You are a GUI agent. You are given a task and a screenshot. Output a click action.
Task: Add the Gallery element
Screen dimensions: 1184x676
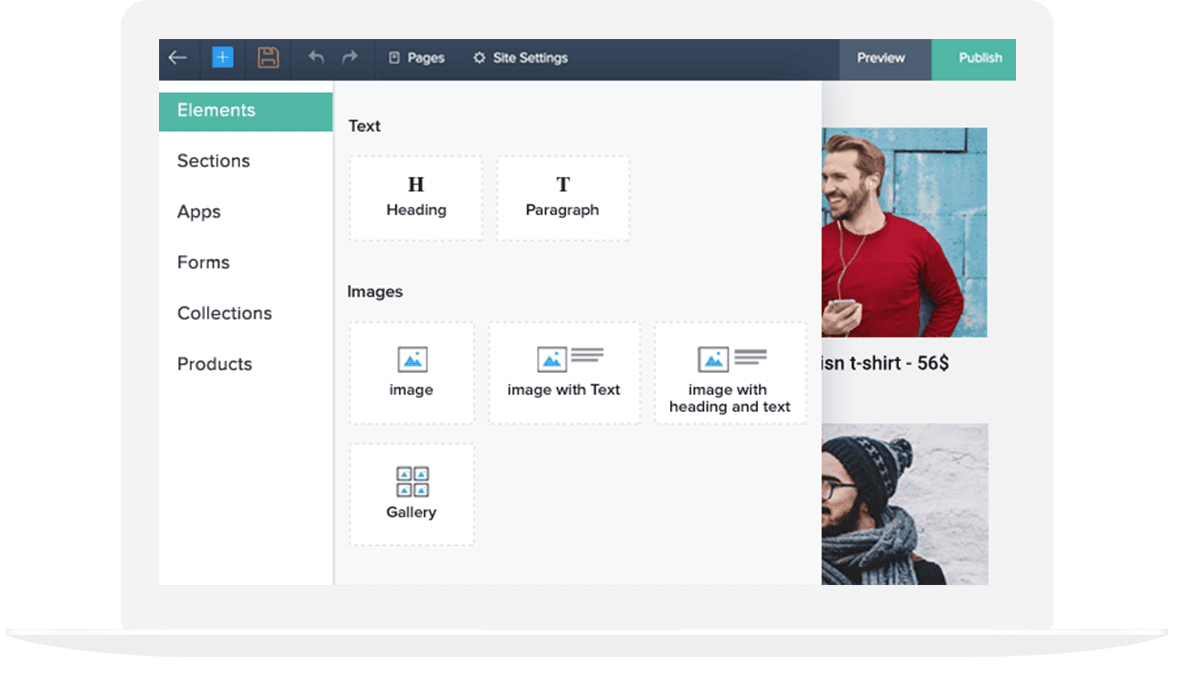(412, 494)
